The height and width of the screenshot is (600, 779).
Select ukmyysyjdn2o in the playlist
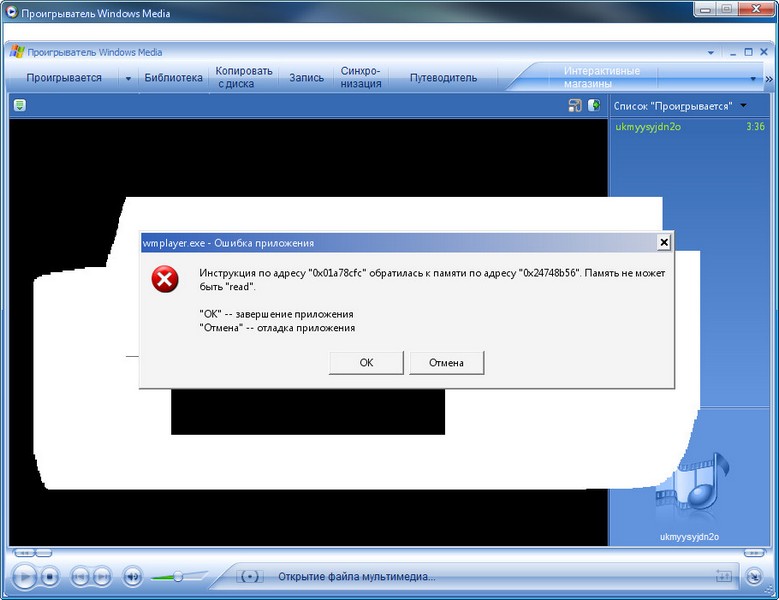click(x=648, y=127)
